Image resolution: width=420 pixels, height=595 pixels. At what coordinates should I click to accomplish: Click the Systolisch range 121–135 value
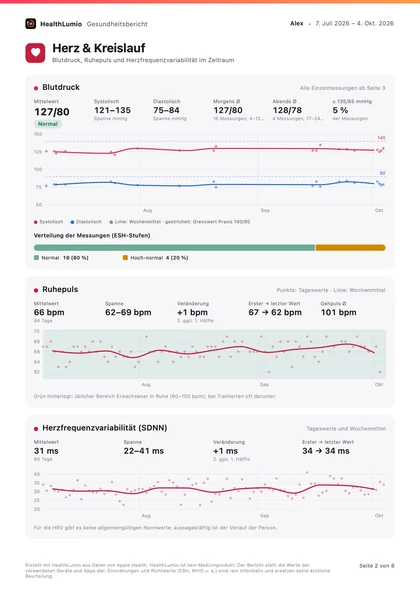point(112,110)
